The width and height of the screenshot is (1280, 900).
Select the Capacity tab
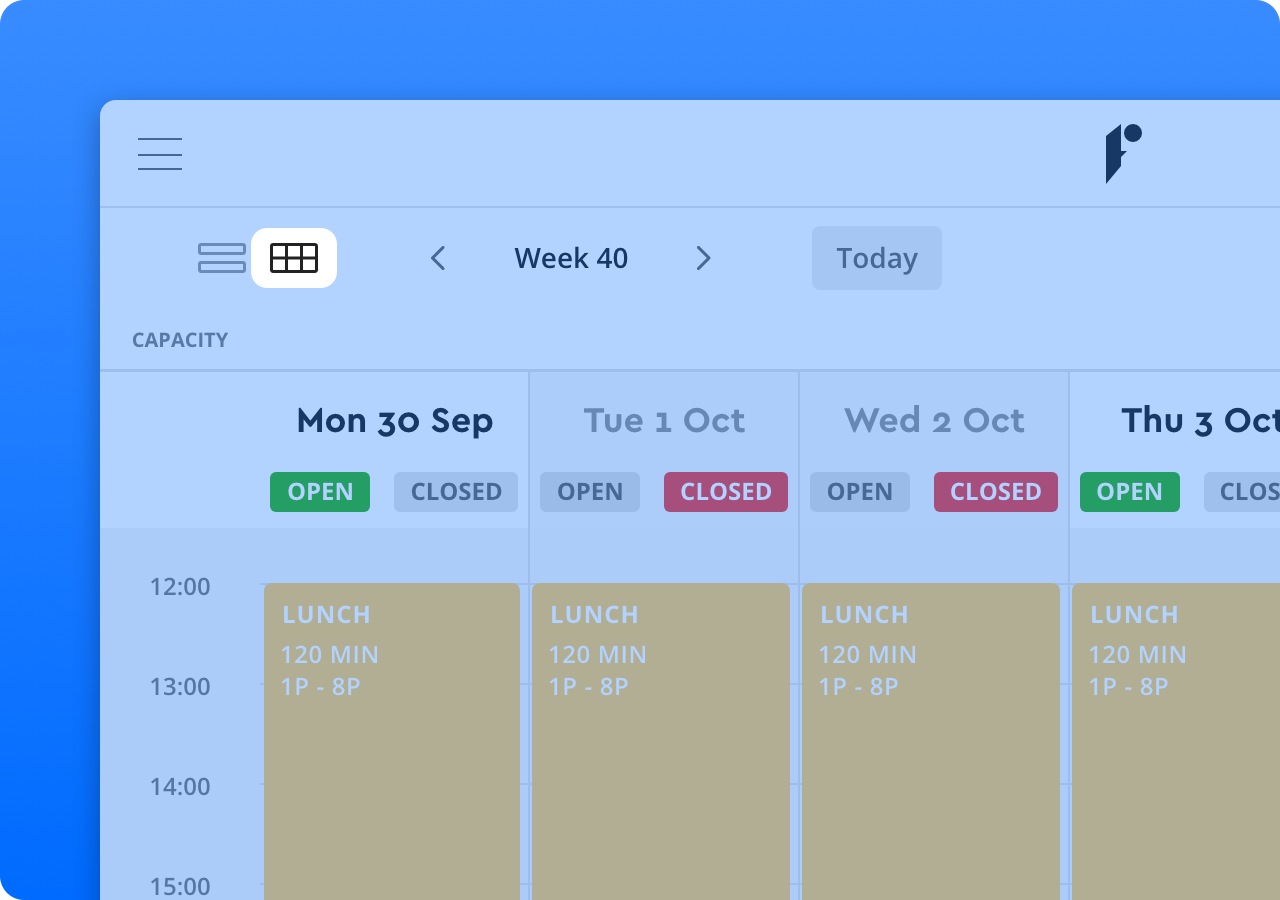pyautogui.click(x=180, y=340)
